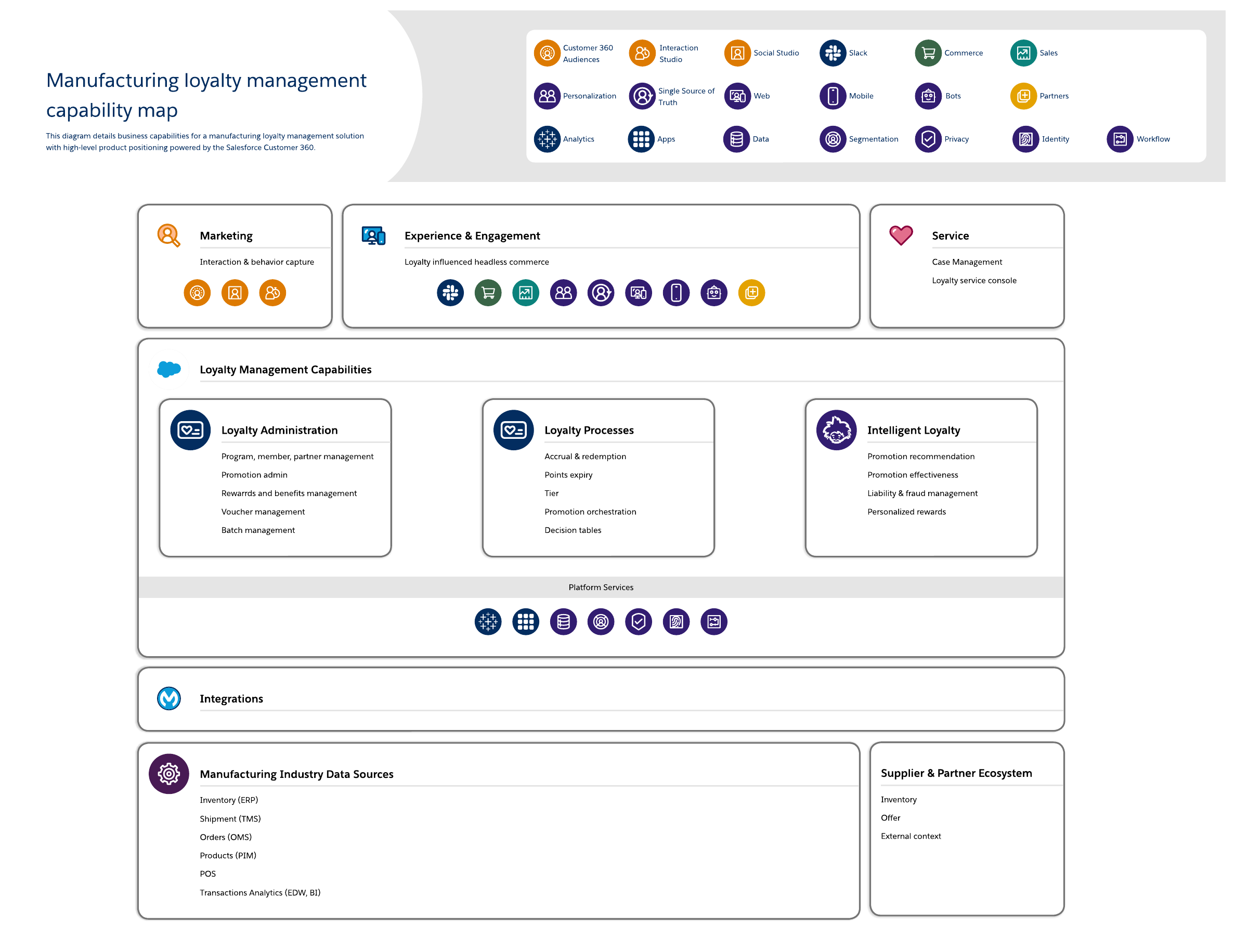Click the Partners icon in Experience row
The height and width of the screenshot is (952, 1248).
click(x=751, y=292)
